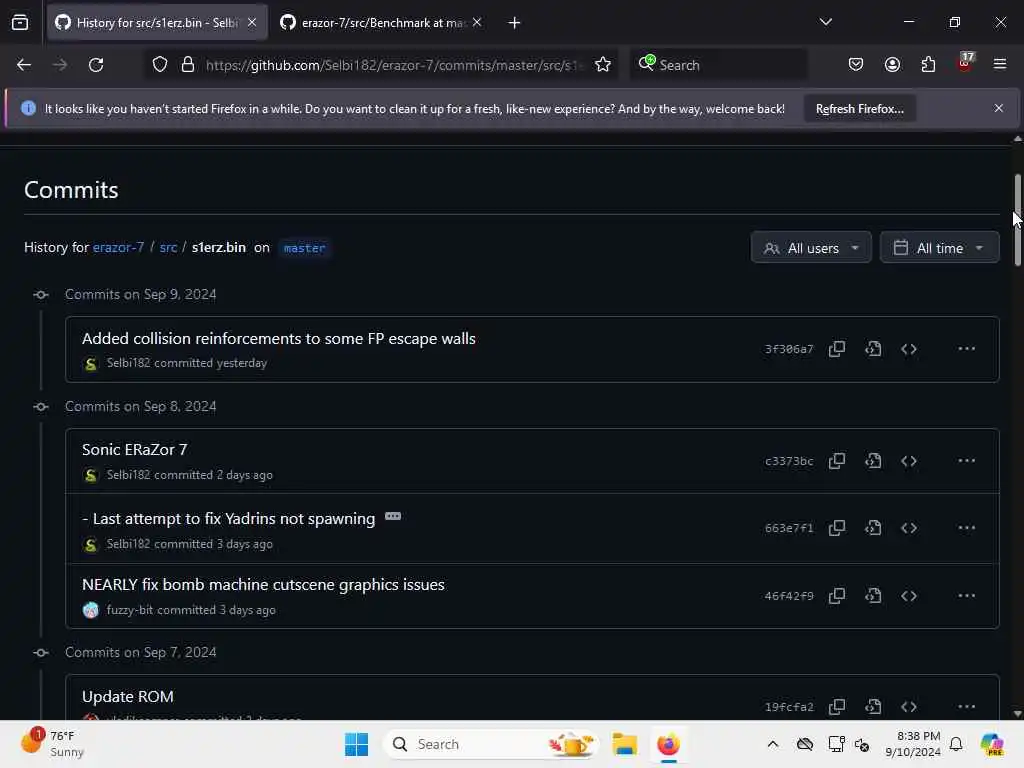
Task: Expand Yadrins commit description ellipsis
Action: 392,517
